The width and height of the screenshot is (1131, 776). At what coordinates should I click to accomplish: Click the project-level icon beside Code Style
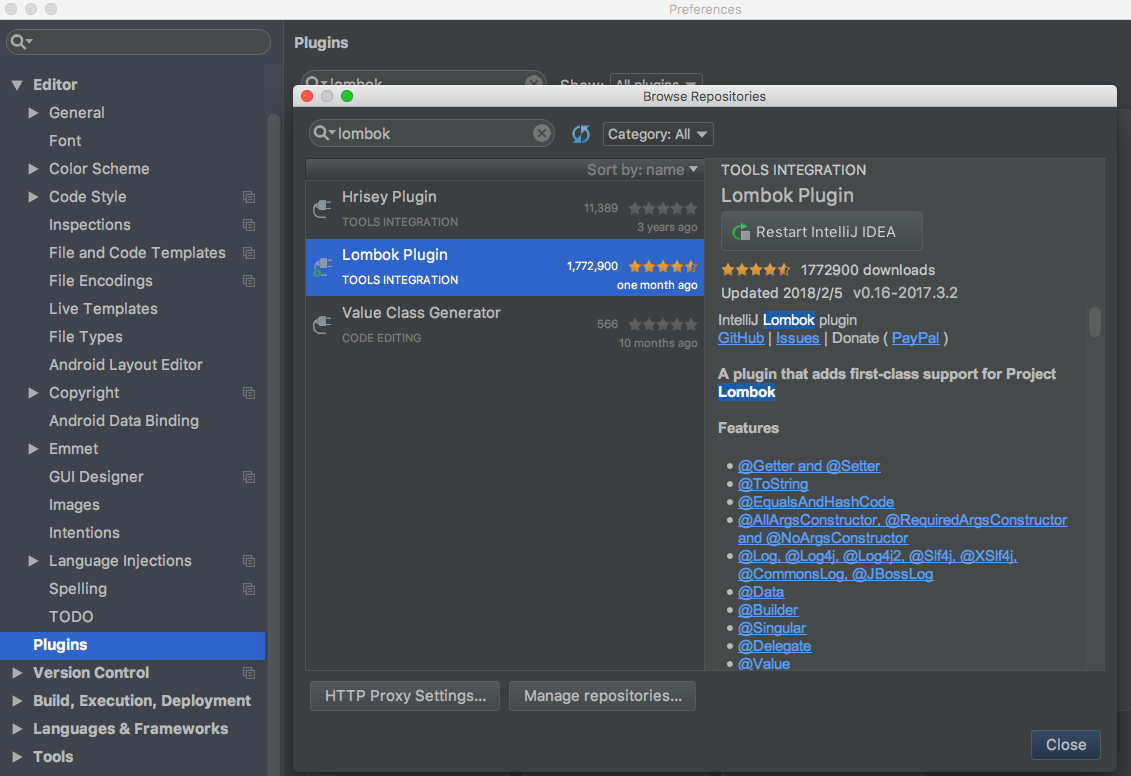click(249, 197)
